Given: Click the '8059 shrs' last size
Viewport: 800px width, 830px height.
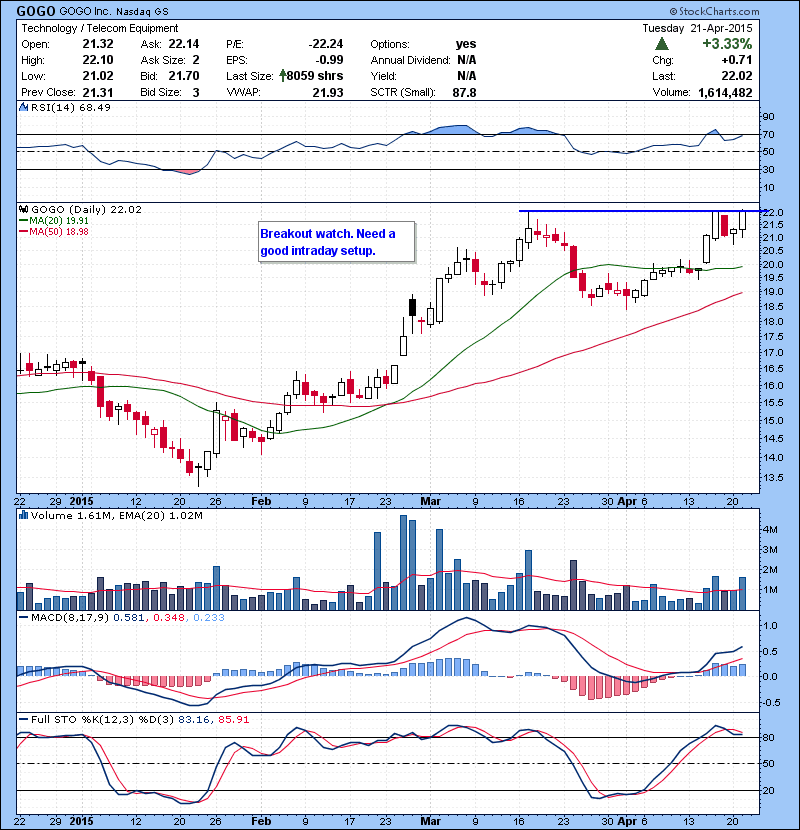Looking at the screenshot, I should pos(315,76).
